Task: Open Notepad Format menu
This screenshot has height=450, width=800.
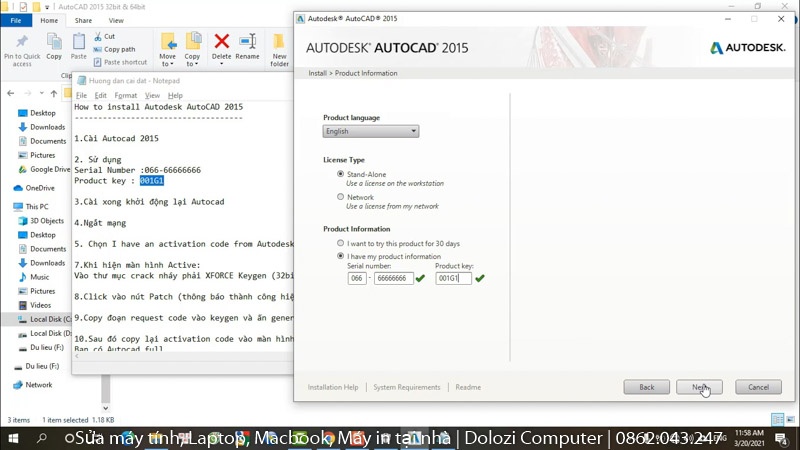Action: [x=126, y=95]
